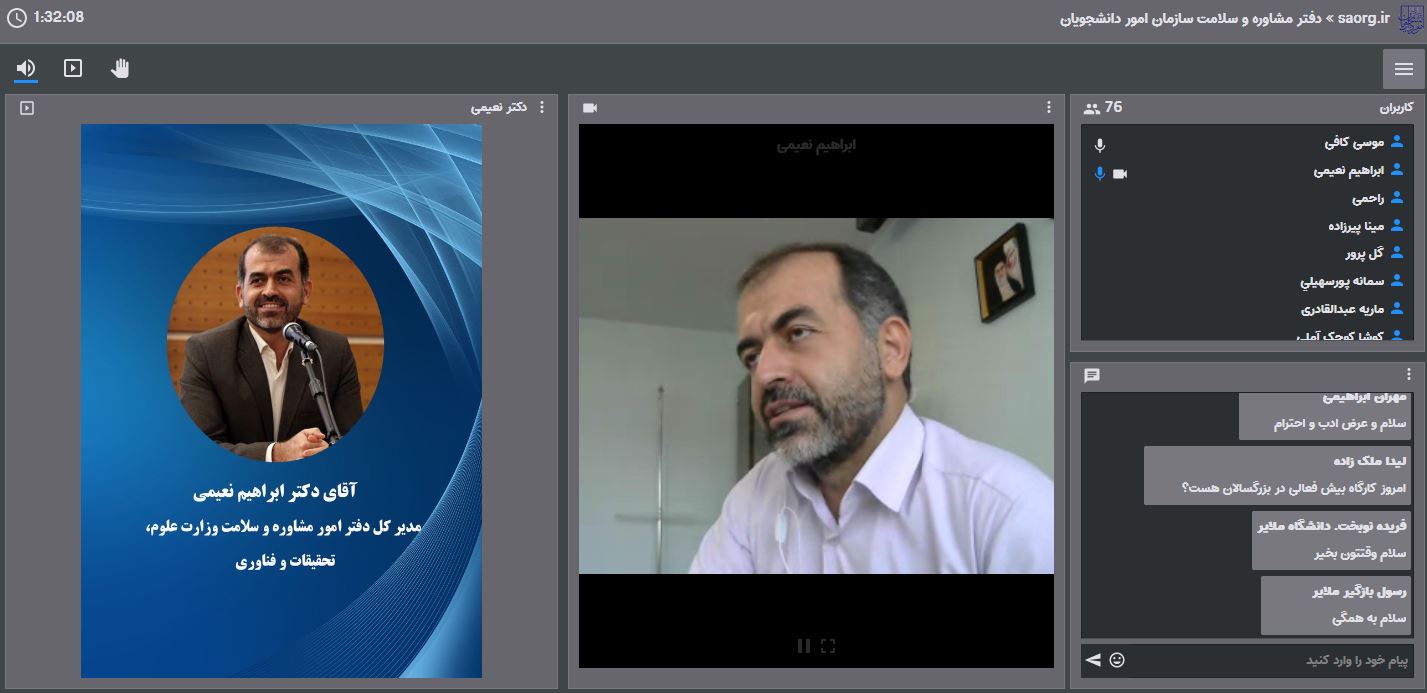Image resolution: width=1427 pixels, height=693 pixels.
Task: Open the hamburger main menu
Action: pyautogui.click(x=1403, y=69)
